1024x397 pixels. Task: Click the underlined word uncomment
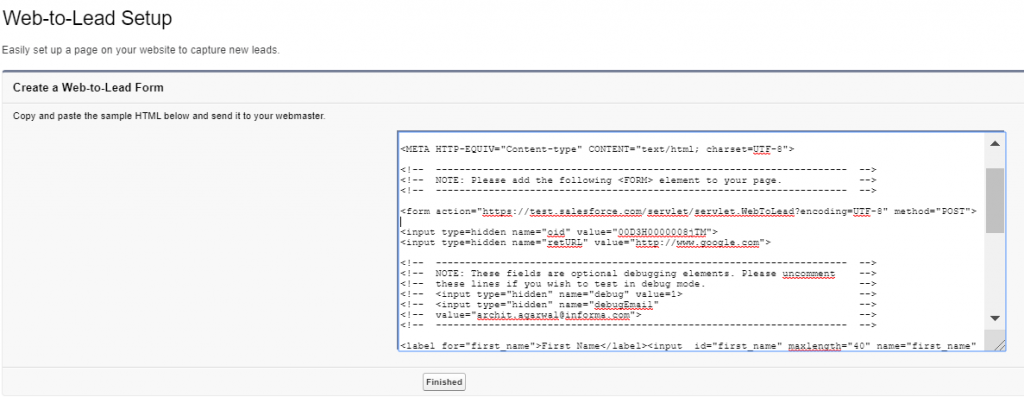[x=808, y=274]
